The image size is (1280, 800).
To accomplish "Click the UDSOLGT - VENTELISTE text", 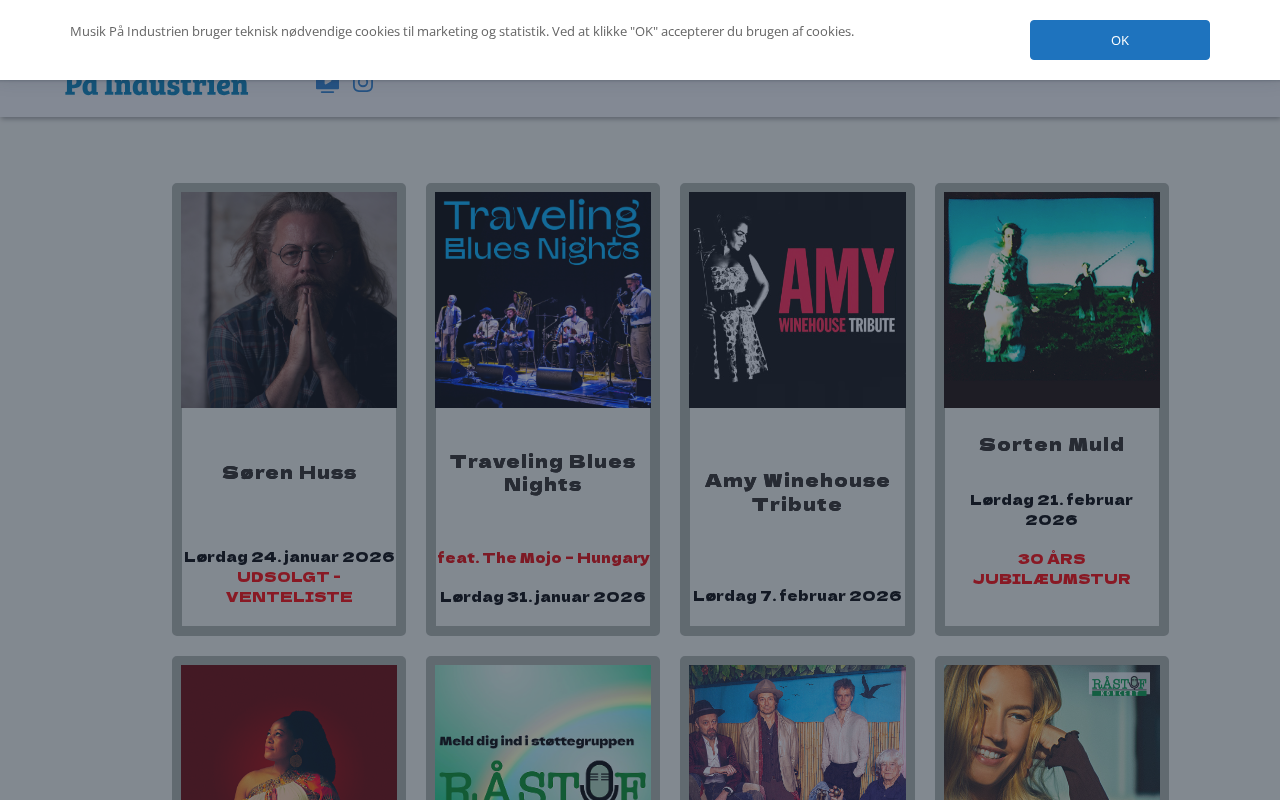I will tap(289, 587).
